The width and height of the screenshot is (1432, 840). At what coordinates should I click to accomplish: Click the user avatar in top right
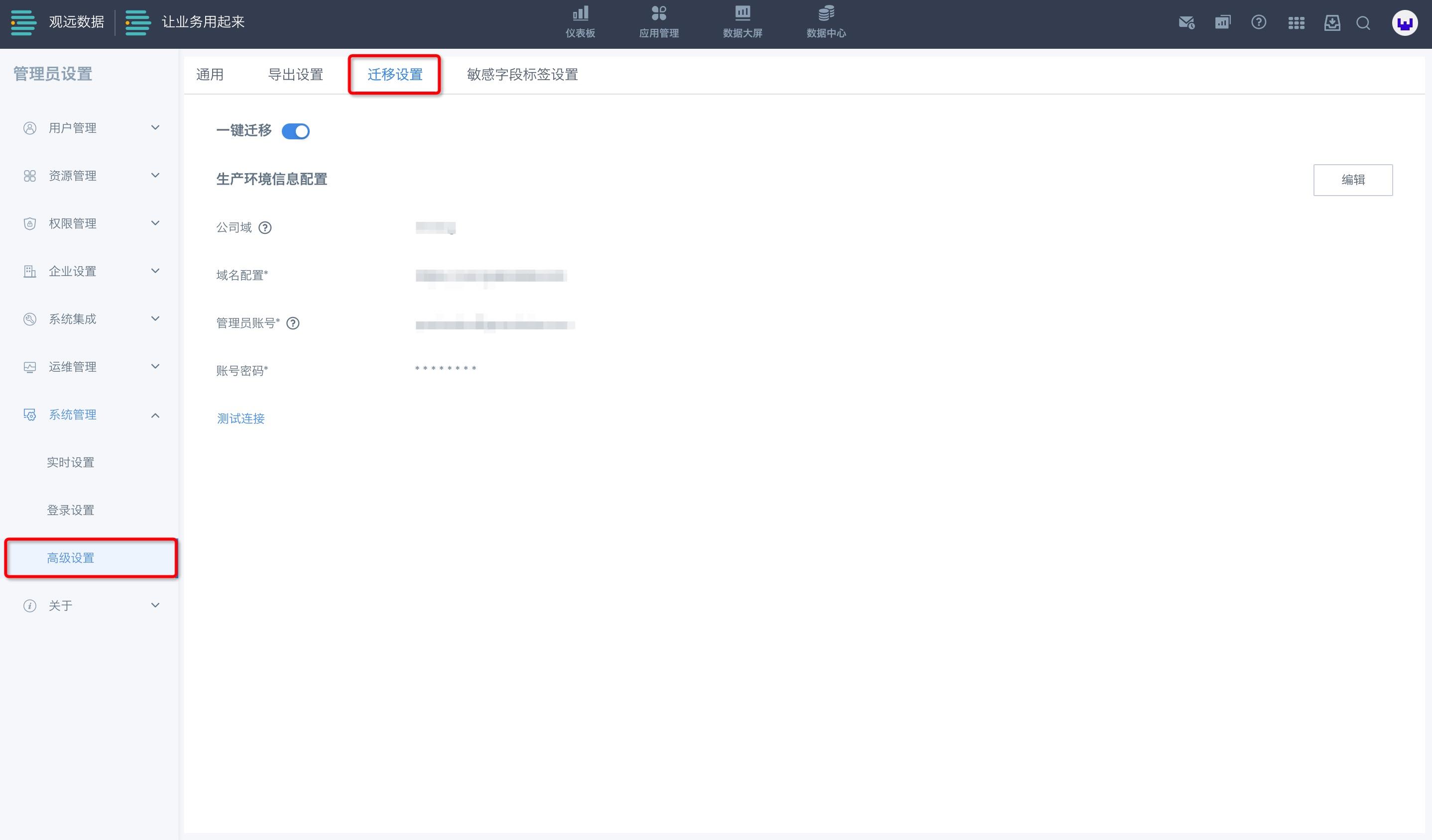click(1404, 23)
